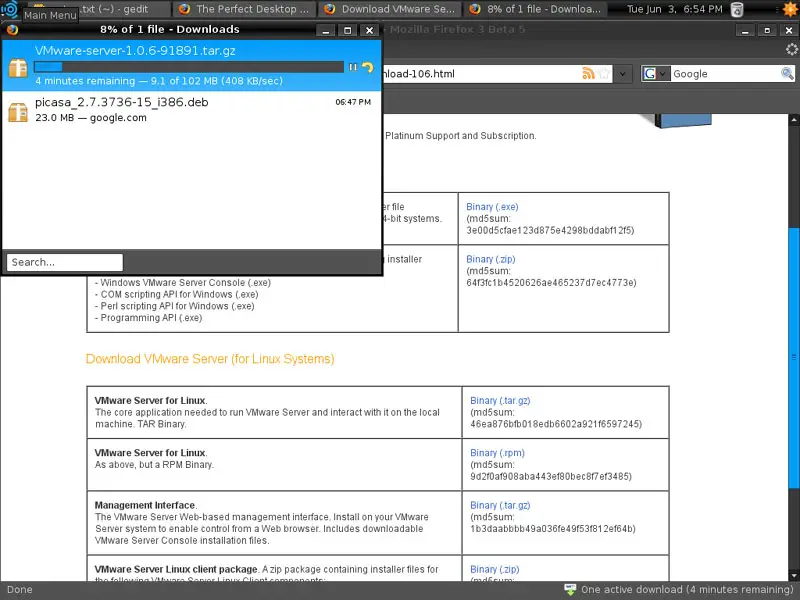Click the 'Done' status bar text

pyautogui.click(x=20, y=589)
